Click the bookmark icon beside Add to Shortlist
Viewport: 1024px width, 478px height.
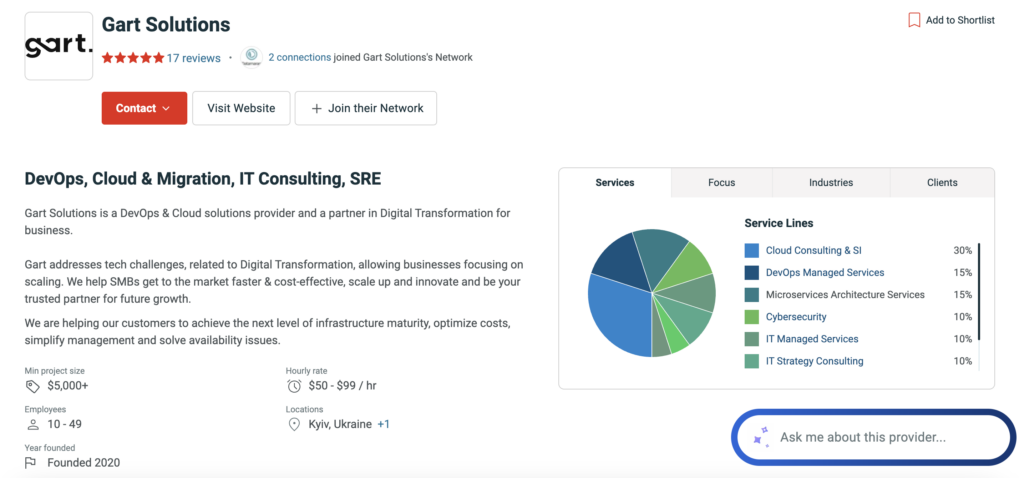coord(913,20)
